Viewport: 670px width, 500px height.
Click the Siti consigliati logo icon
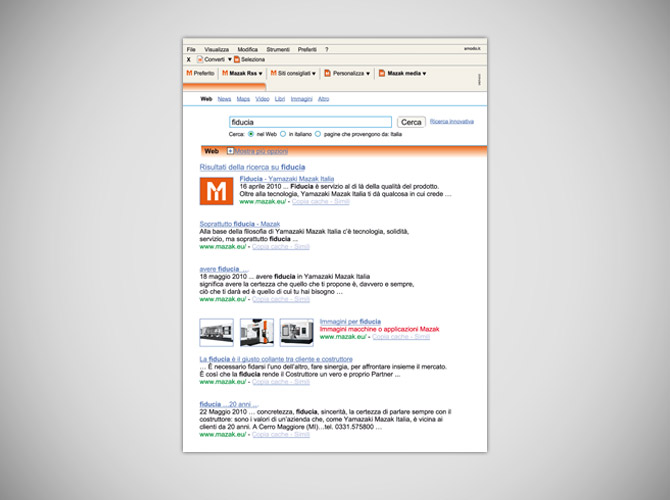[x=273, y=73]
